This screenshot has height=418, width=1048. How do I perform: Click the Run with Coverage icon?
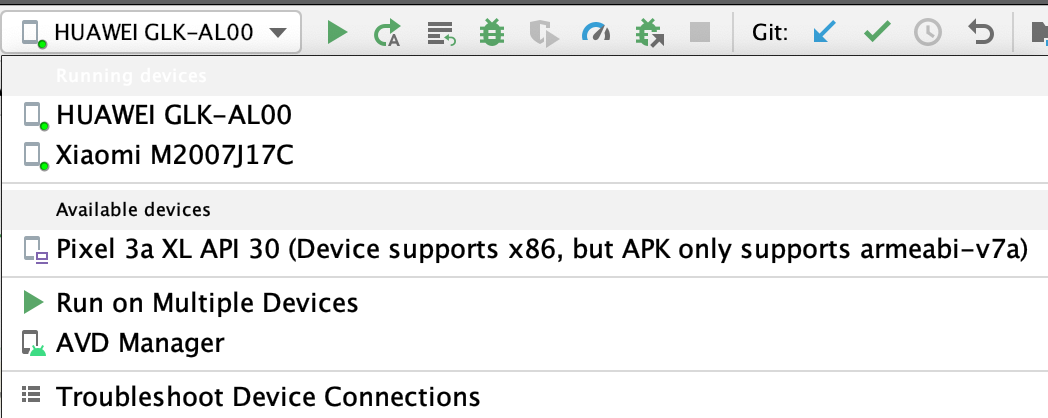coord(543,34)
